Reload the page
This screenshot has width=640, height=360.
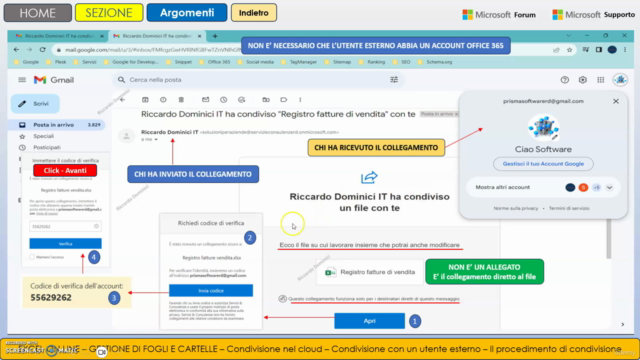pyautogui.click(x=42, y=49)
